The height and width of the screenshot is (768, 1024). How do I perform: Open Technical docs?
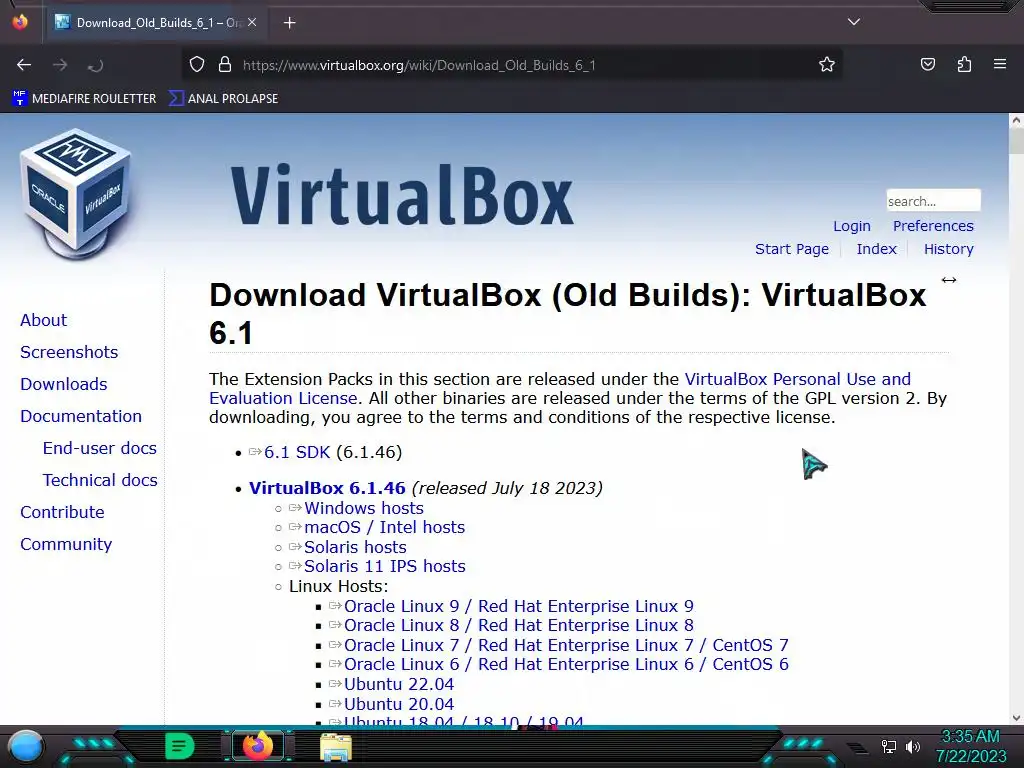(100, 481)
